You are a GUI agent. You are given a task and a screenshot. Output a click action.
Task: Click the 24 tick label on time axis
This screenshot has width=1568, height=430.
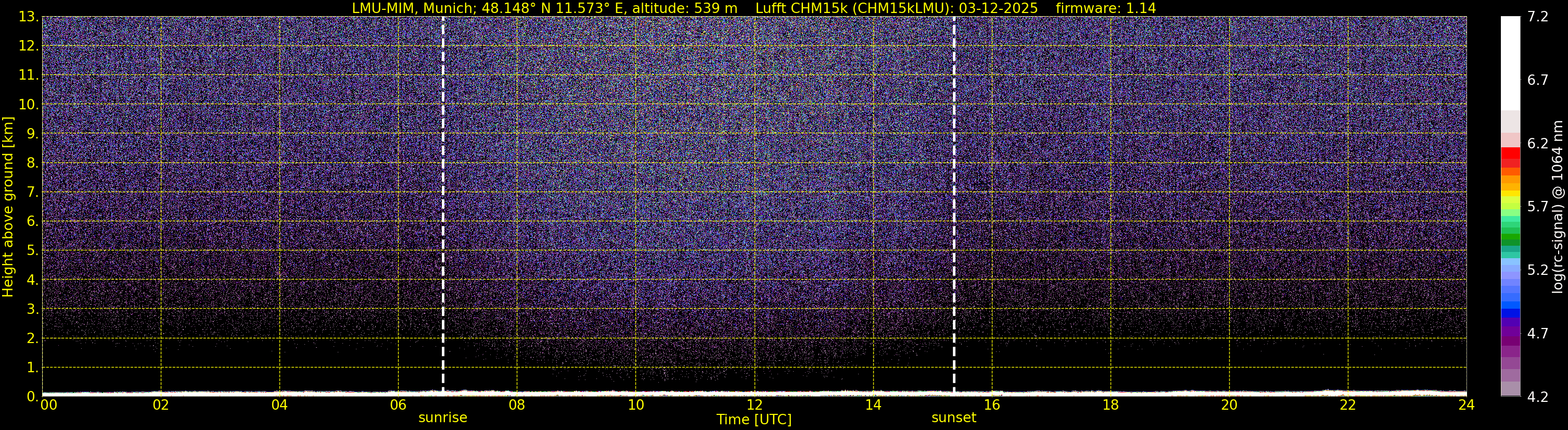(x=1467, y=406)
